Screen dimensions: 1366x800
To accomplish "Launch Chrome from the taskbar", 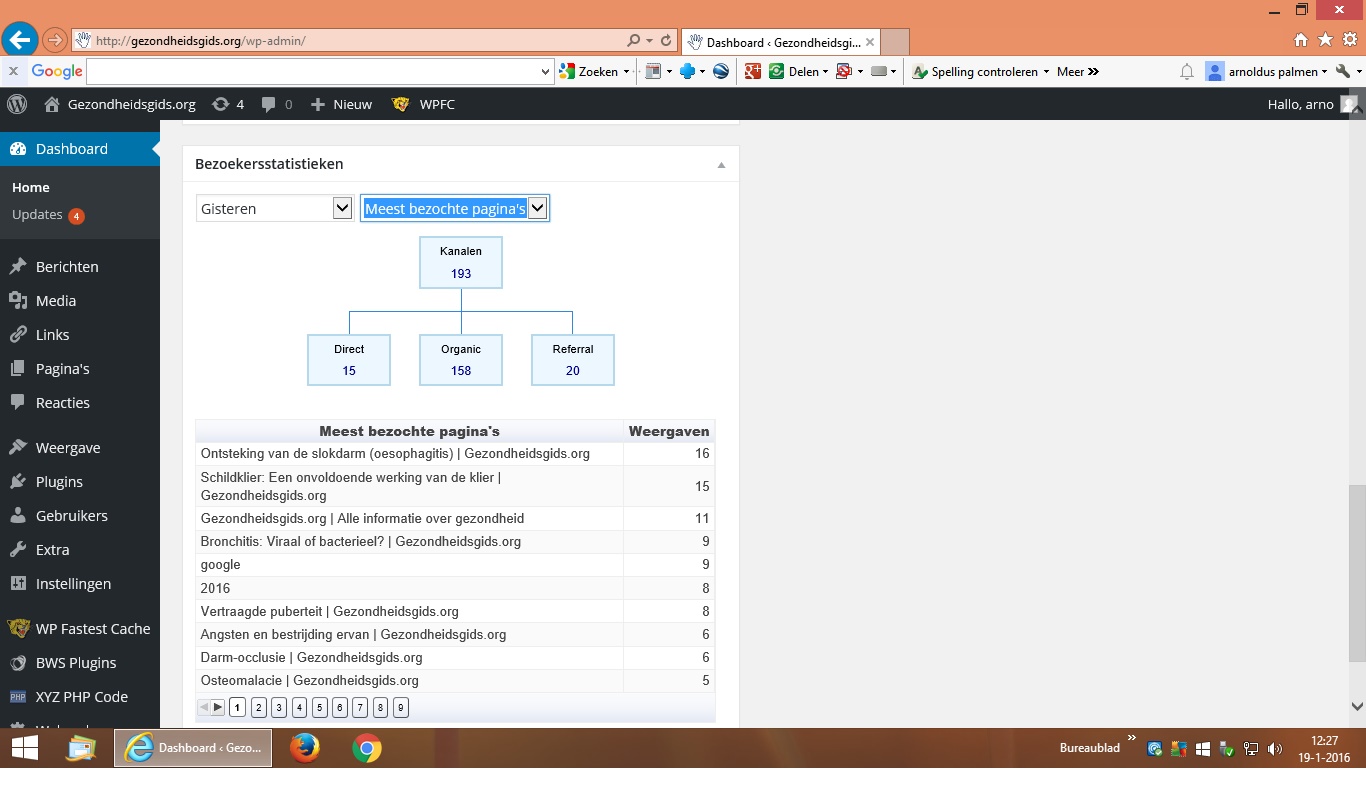I will [x=367, y=748].
